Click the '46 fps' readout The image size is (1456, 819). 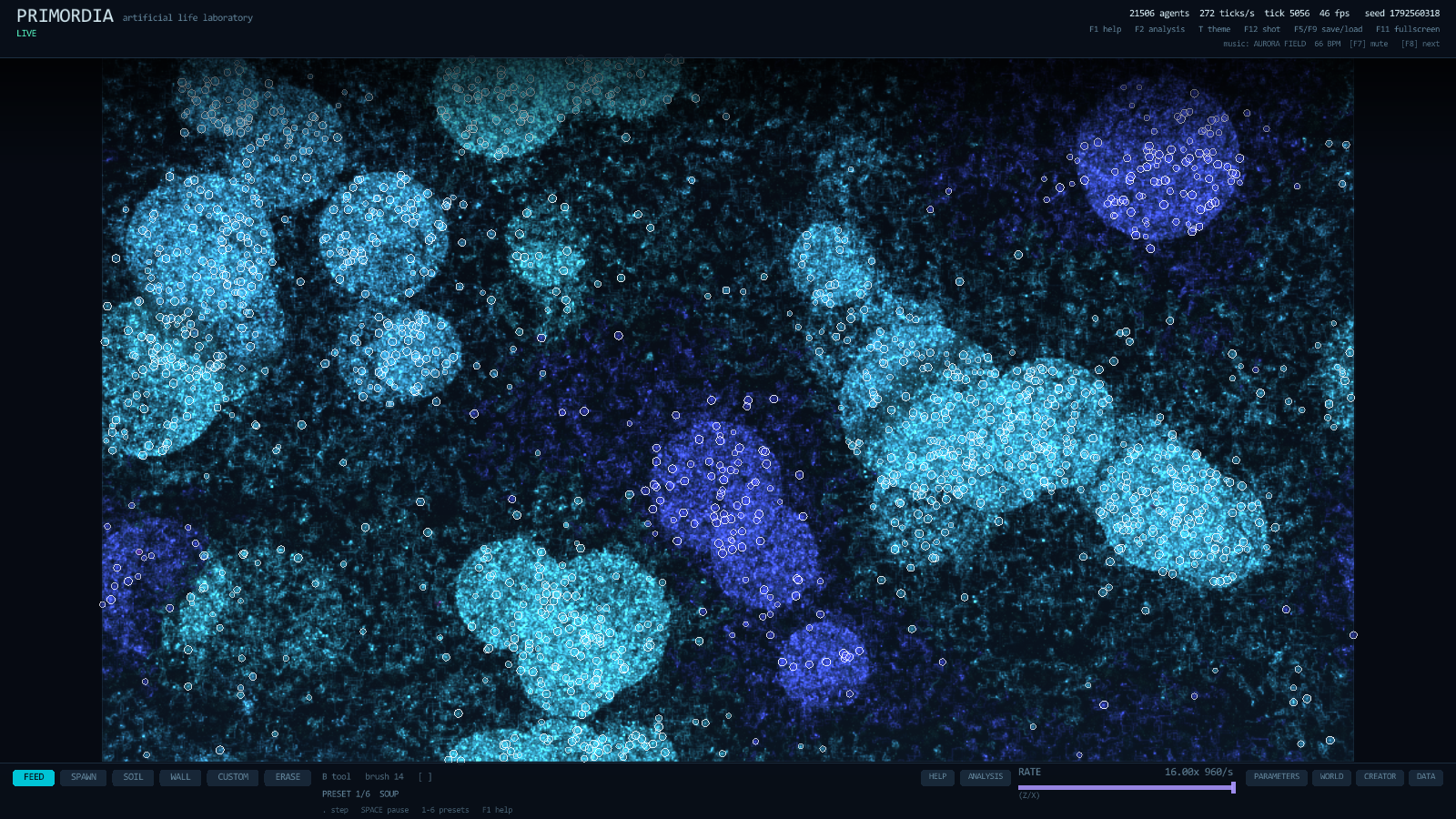(x=1334, y=14)
